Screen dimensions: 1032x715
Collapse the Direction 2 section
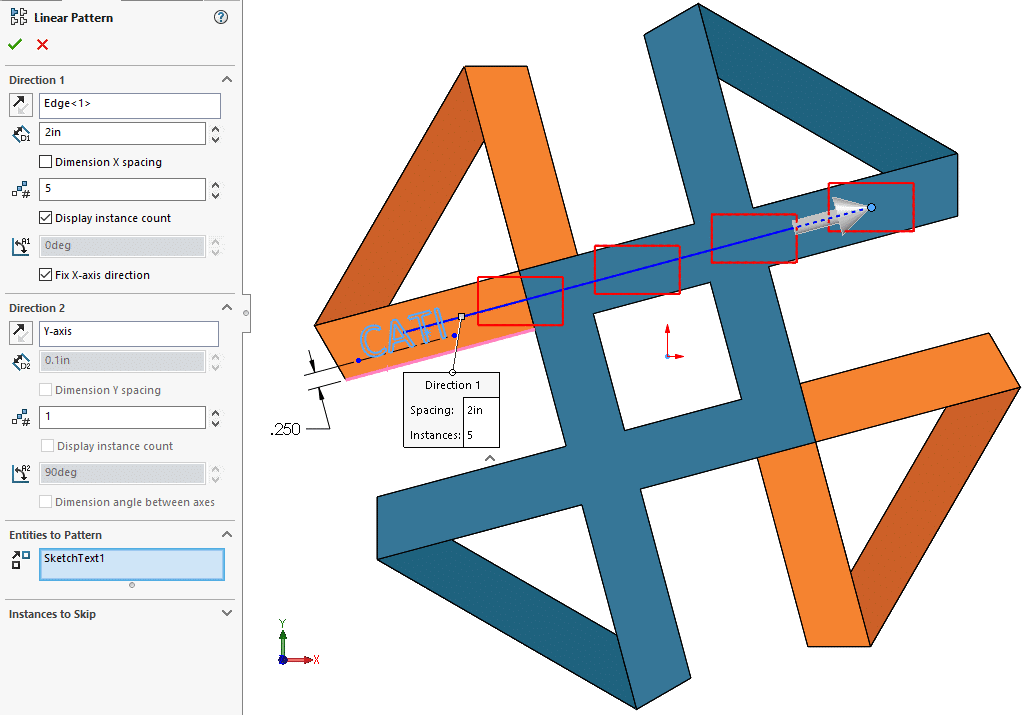click(x=227, y=307)
